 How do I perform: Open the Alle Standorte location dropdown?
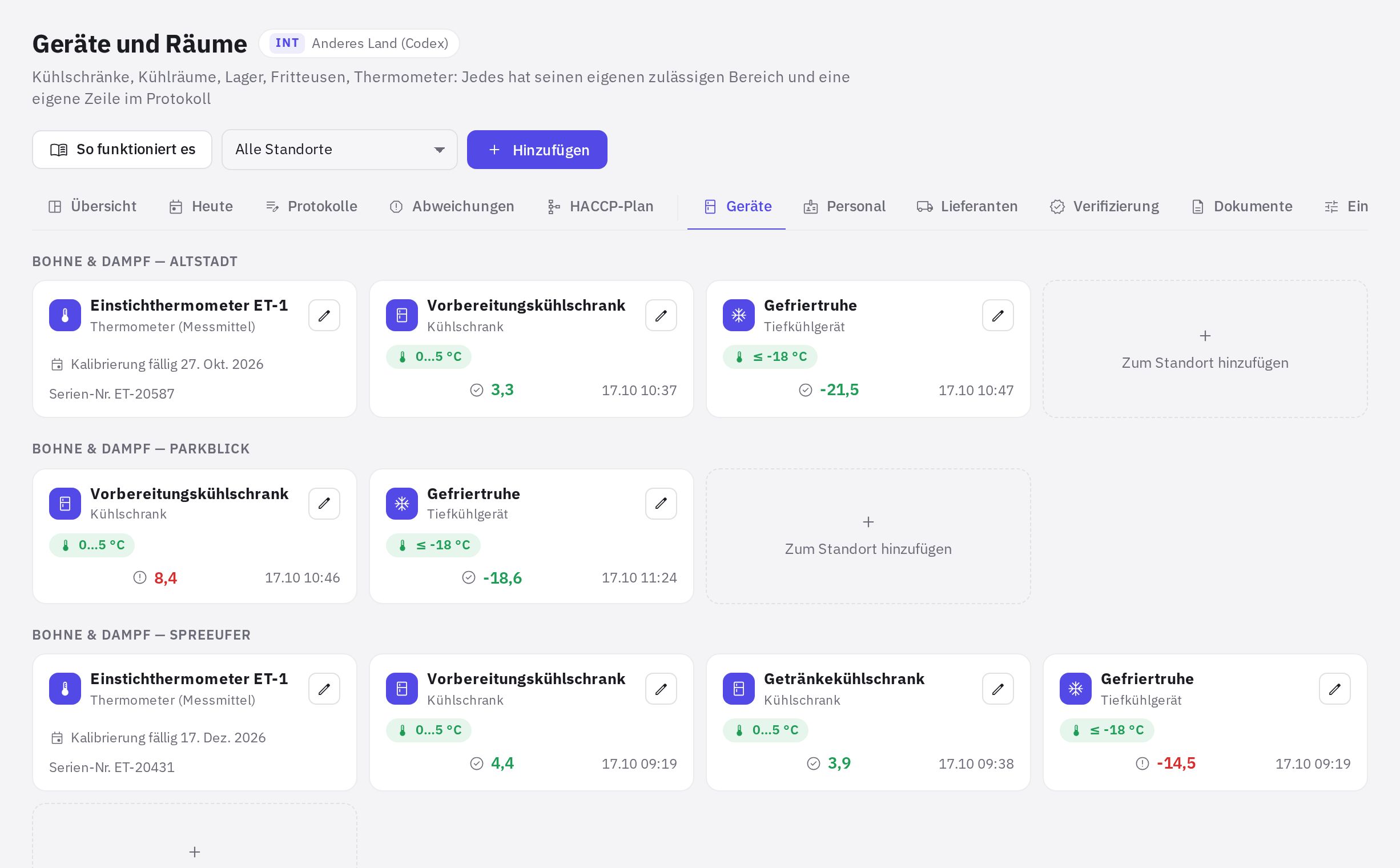coord(339,150)
